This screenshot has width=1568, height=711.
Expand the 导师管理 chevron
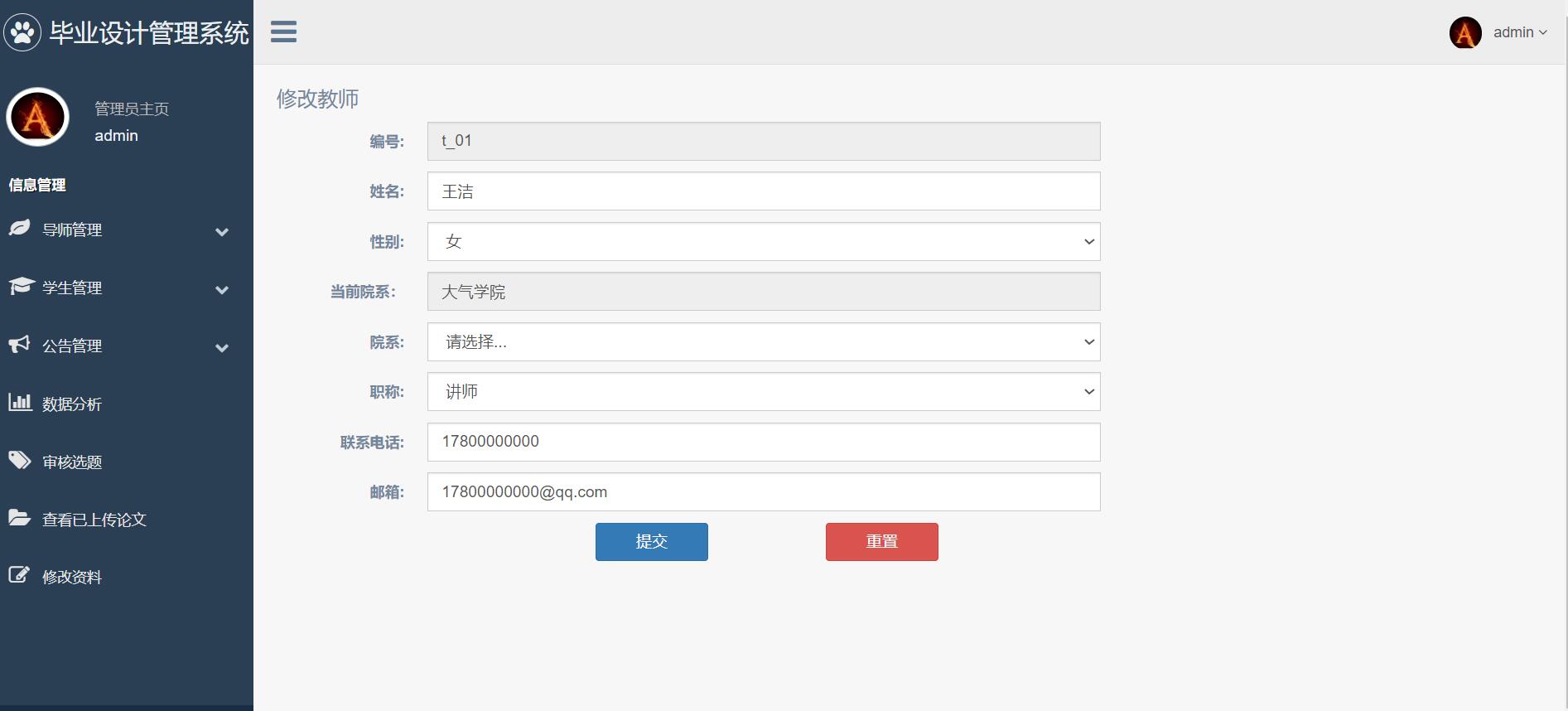[222, 232]
